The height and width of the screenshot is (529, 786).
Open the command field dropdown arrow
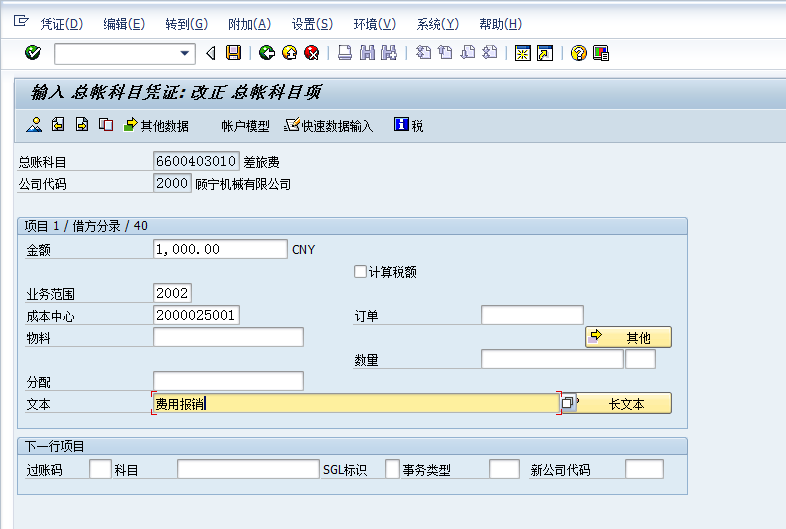pos(184,53)
